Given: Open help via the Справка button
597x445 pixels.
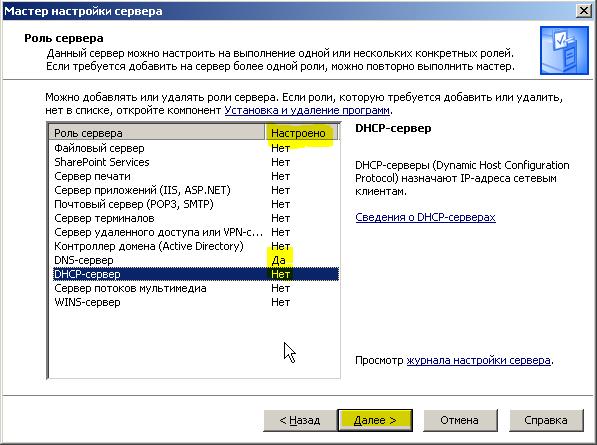Looking at the screenshot, I should tap(546, 420).
